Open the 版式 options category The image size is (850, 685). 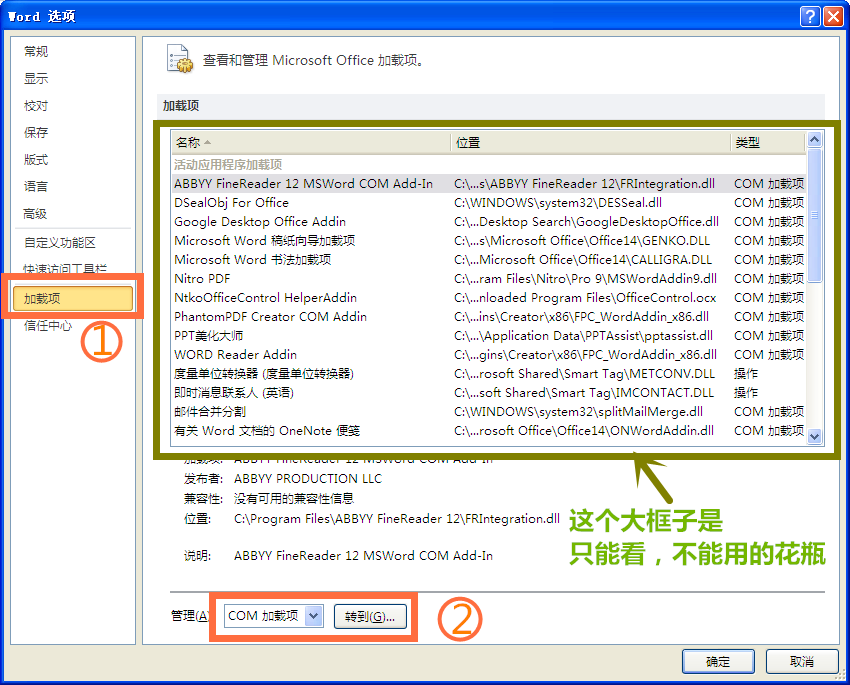pyautogui.click(x=36, y=160)
